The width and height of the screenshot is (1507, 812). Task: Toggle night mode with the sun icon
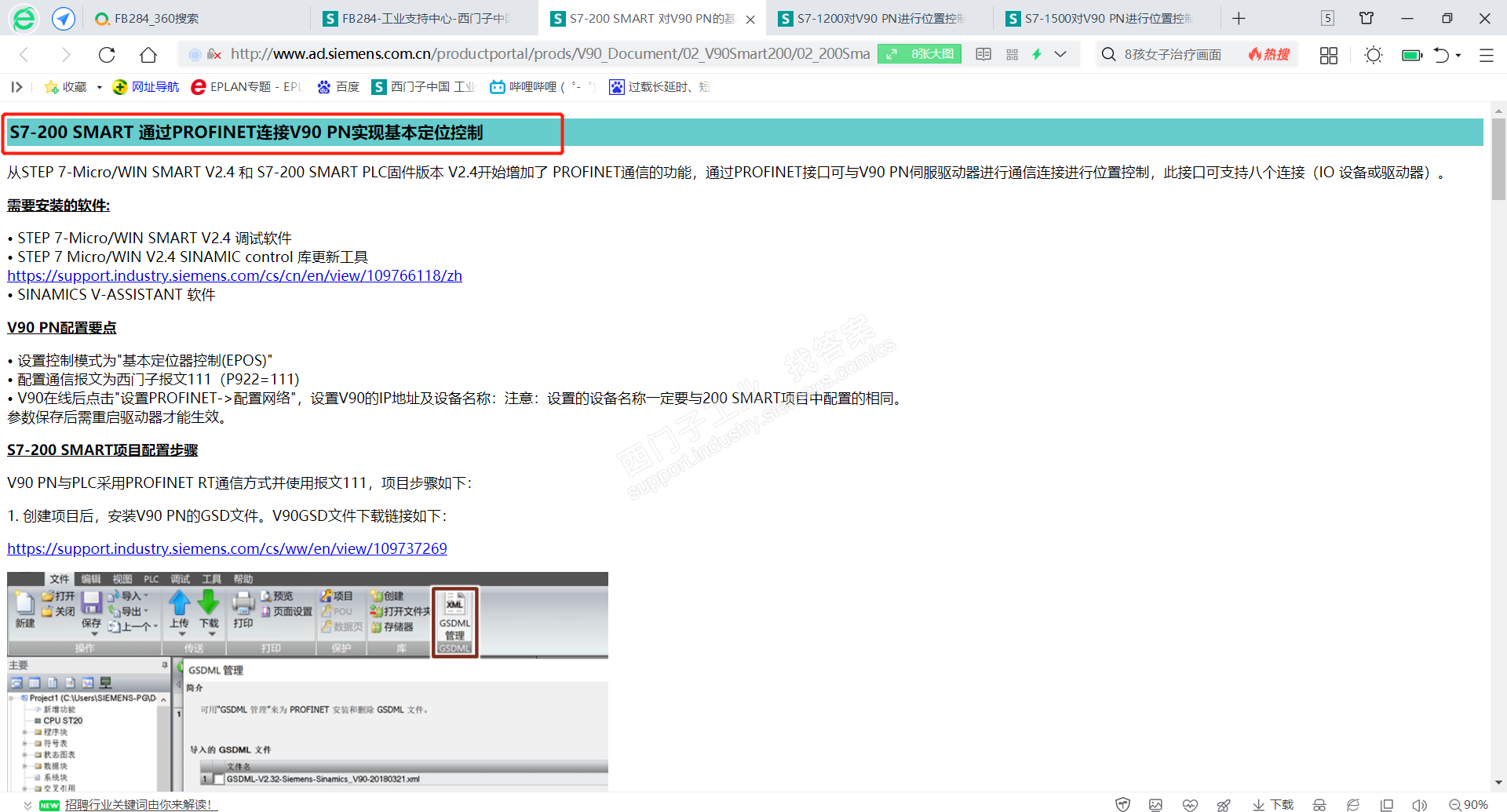[1373, 55]
